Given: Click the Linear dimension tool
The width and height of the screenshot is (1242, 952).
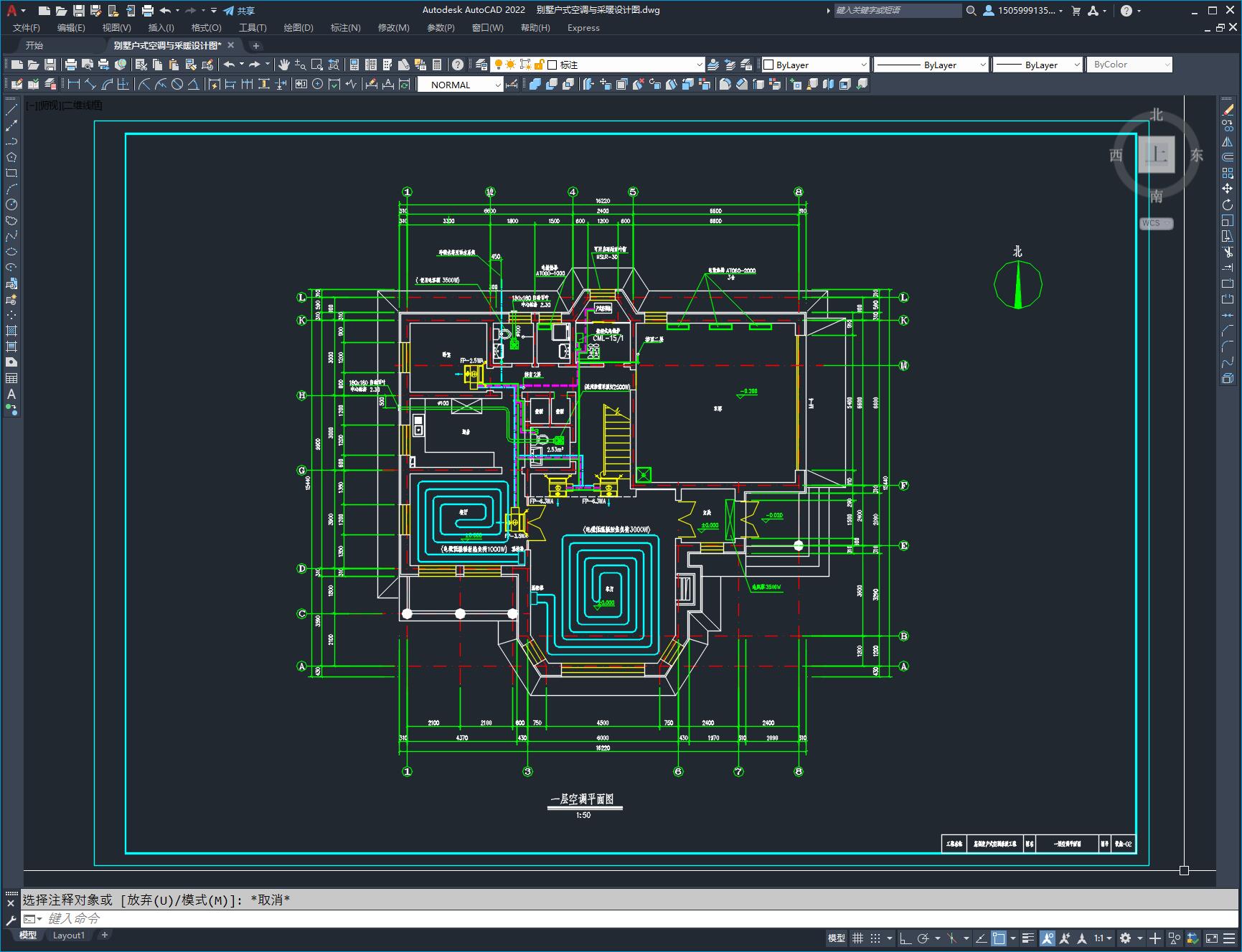Looking at the screenshot, I should pos(73,85).
